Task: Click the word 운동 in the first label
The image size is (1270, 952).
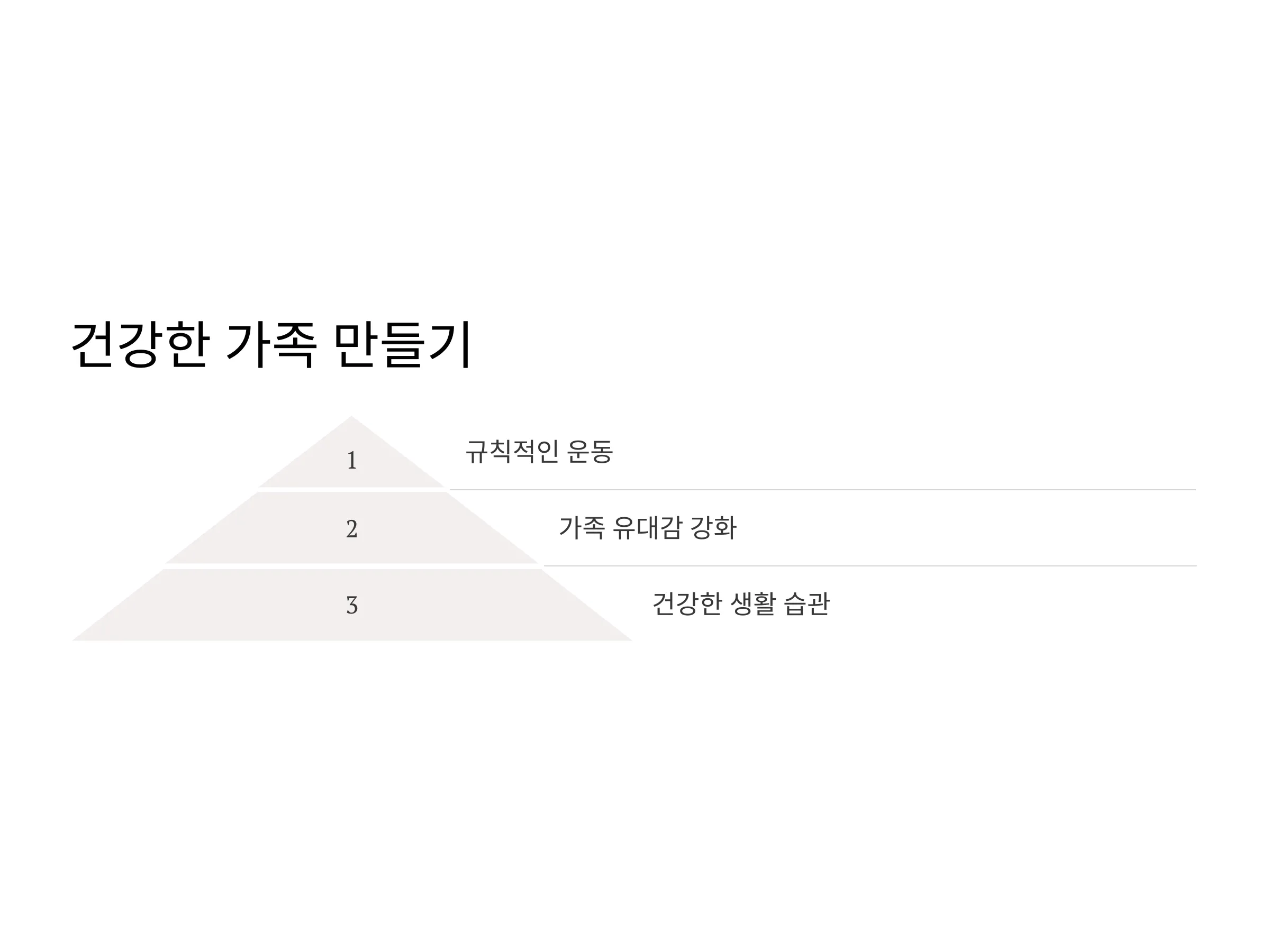Action: click(590, 452)
